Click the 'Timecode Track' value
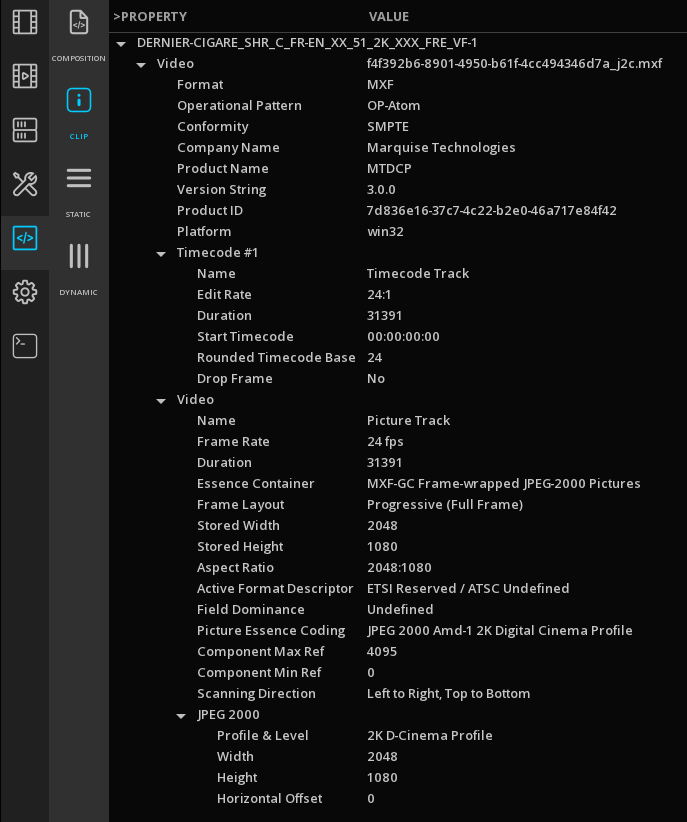This screenshot has height=822, width=687. coord(418,274)
